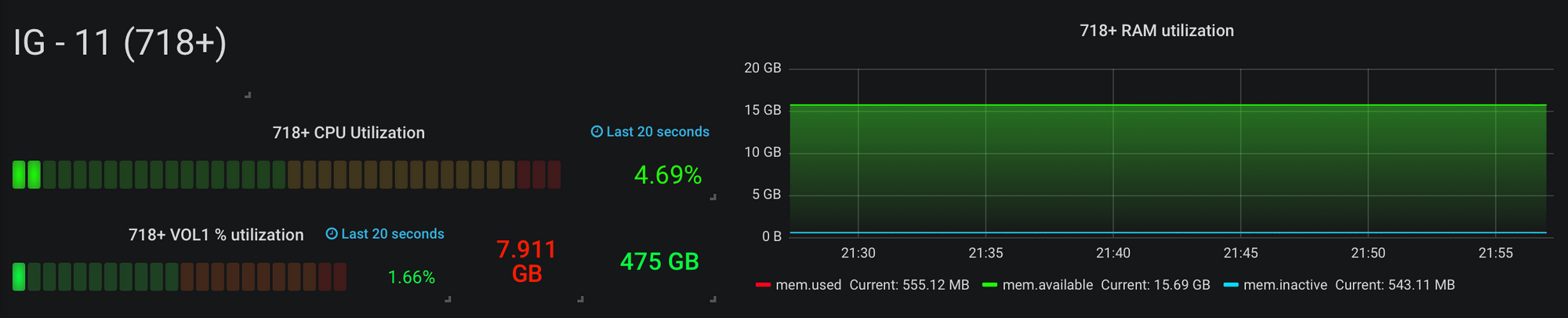Click the CPU utilization bar gauge
The height and width of the screenshot is (318, 1568).
(x=286, y=174)
